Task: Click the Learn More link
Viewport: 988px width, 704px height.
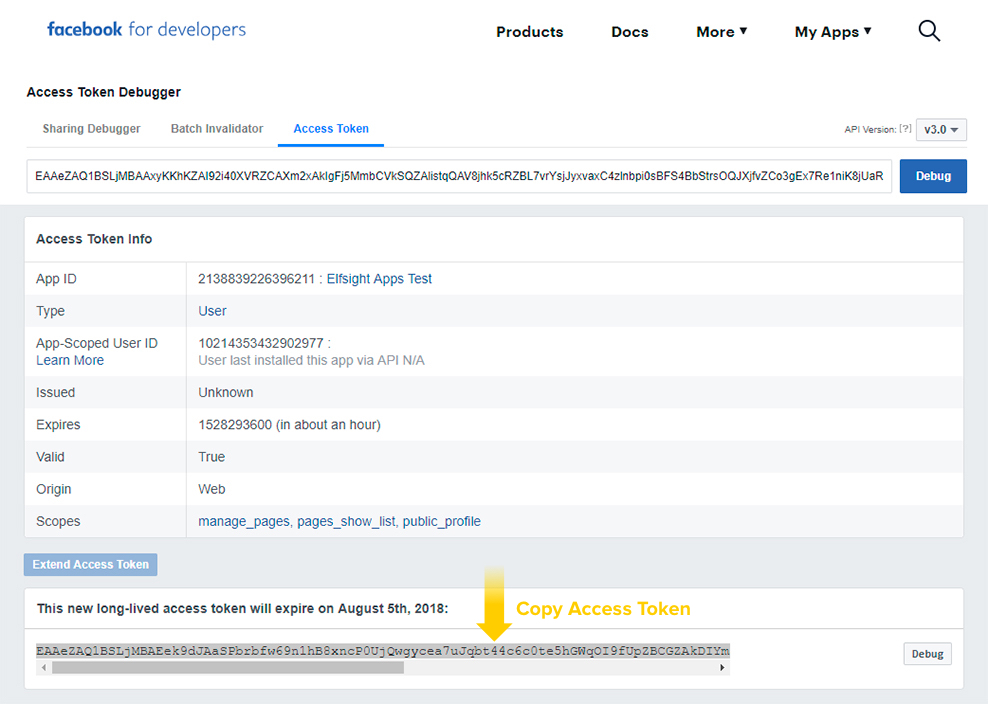Action: 69,360
